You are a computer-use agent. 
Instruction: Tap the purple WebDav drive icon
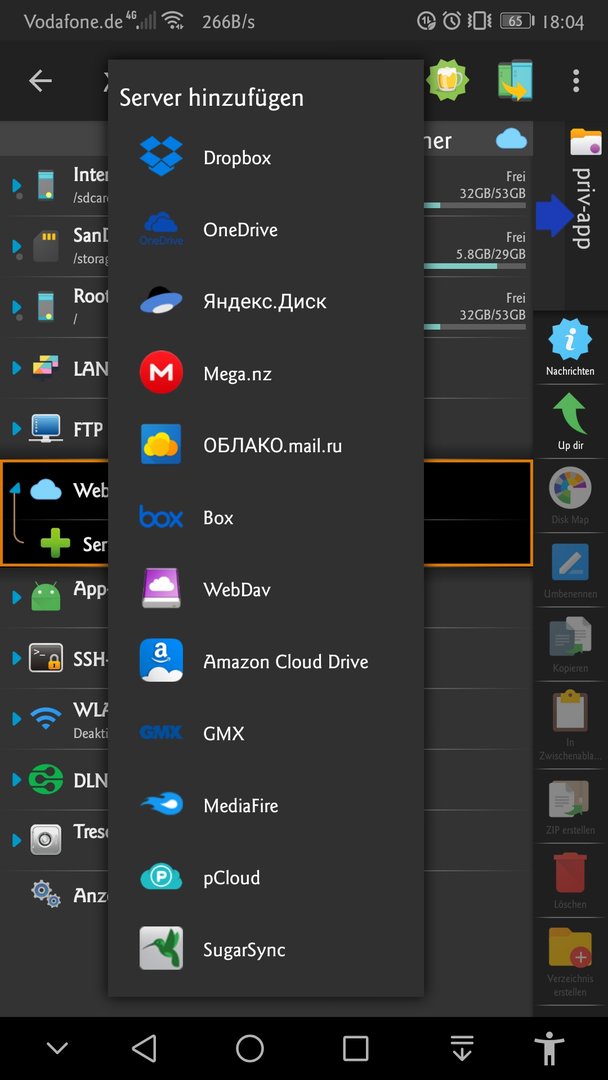point(161,588)
